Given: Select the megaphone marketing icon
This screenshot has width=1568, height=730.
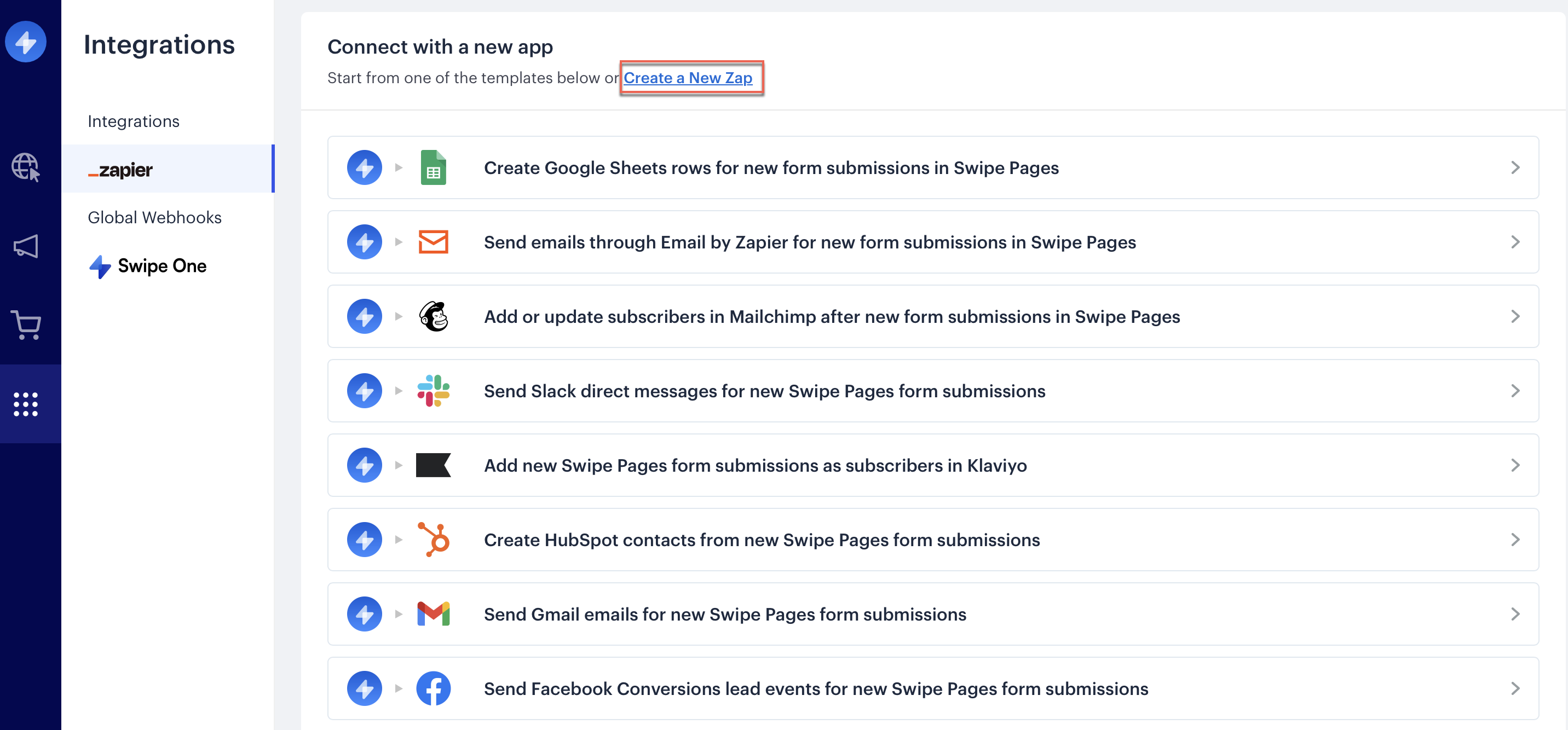Looking at the screenshot, I should [x=26, y=246].
